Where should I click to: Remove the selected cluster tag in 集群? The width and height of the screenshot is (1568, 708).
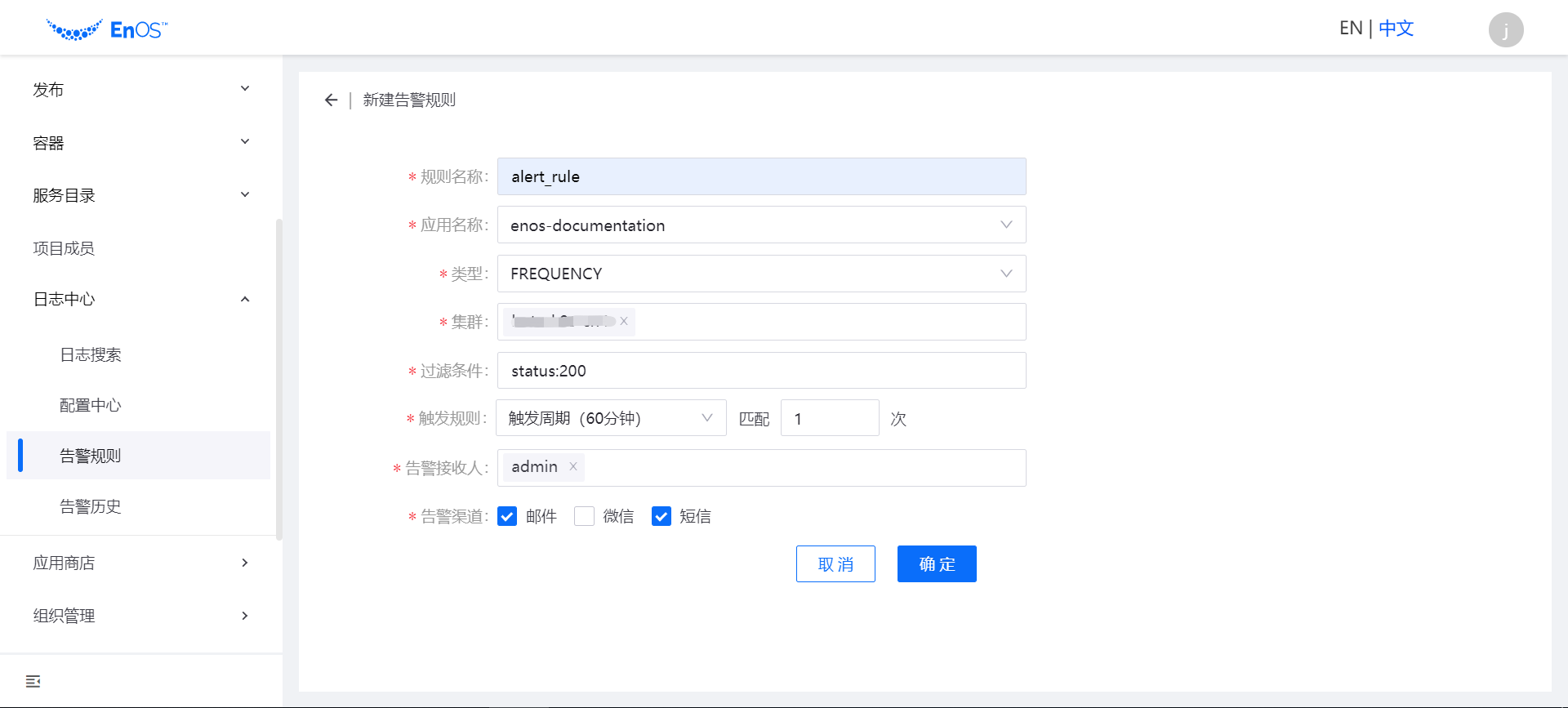[624, 321]
